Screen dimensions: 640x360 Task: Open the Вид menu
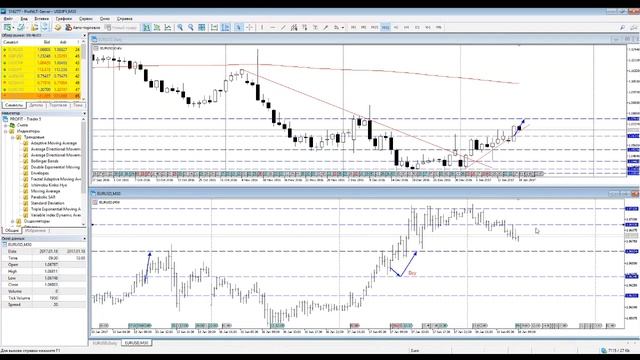tap(24, 19)
